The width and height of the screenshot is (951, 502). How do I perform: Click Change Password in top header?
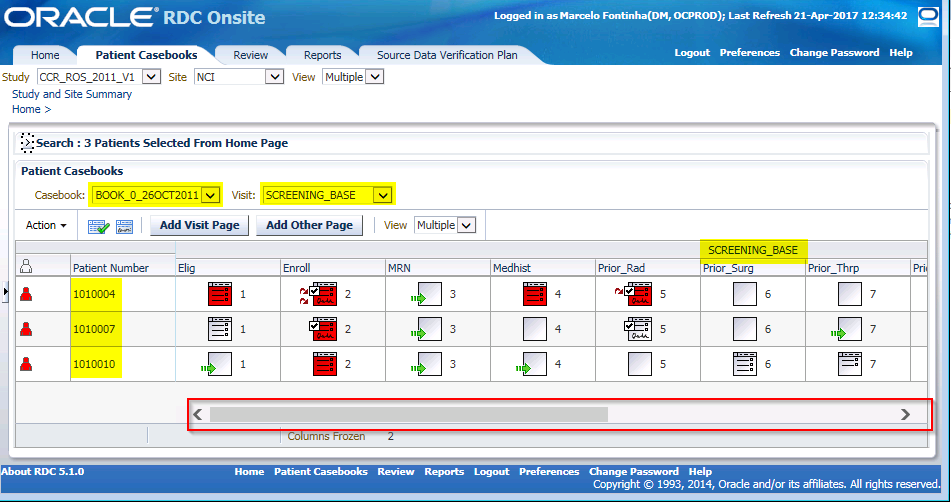coord(834,53)
